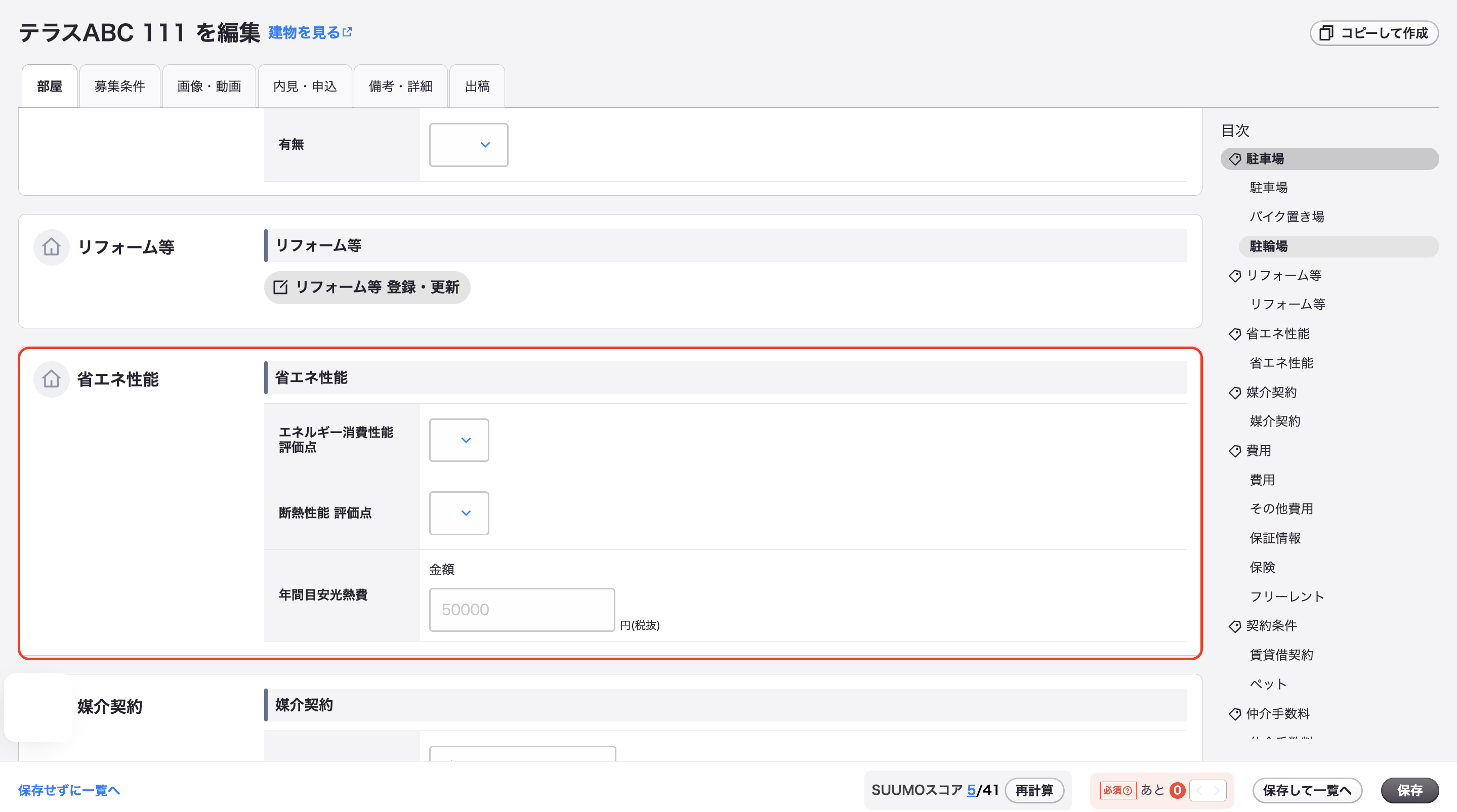The height and width of the screenshot is (812, 1457).
Task: Click the 保存せずに一覧へ link
Action: click(69, 790)
